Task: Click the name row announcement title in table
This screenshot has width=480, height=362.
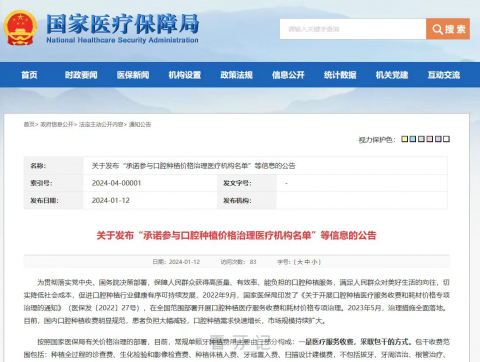Action: pyautogui.click(x=193, y=166)
